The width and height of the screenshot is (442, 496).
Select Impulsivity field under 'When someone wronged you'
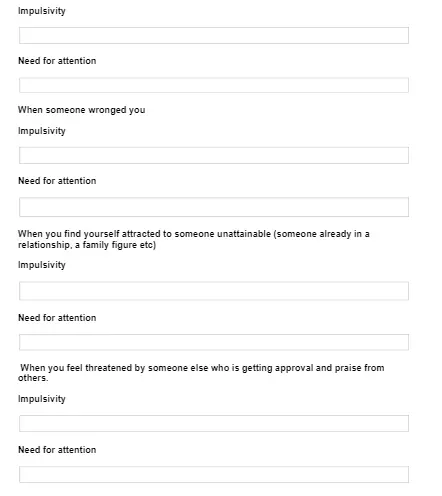214,155
